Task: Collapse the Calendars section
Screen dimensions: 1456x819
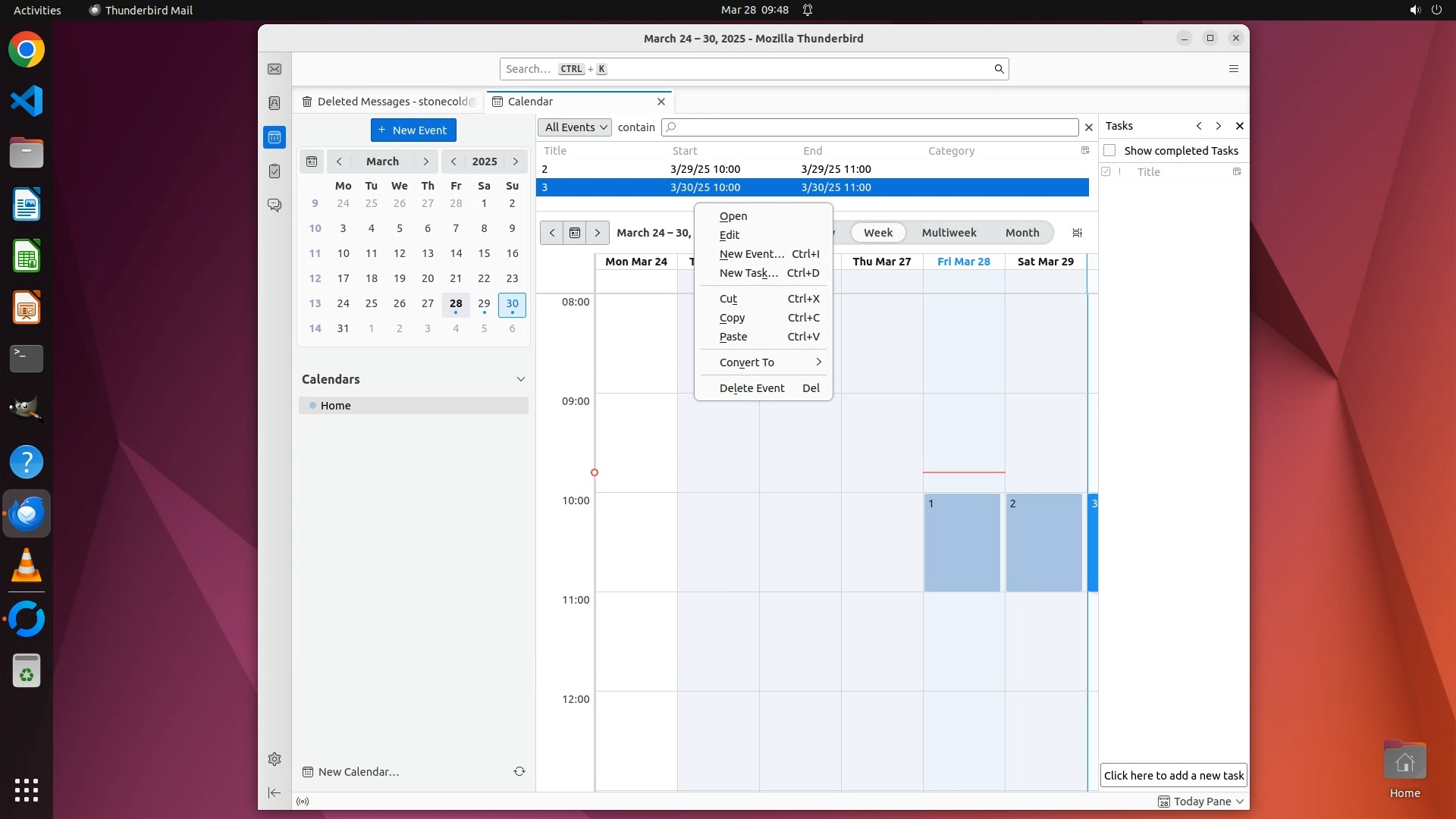Action: pos(520,379)
